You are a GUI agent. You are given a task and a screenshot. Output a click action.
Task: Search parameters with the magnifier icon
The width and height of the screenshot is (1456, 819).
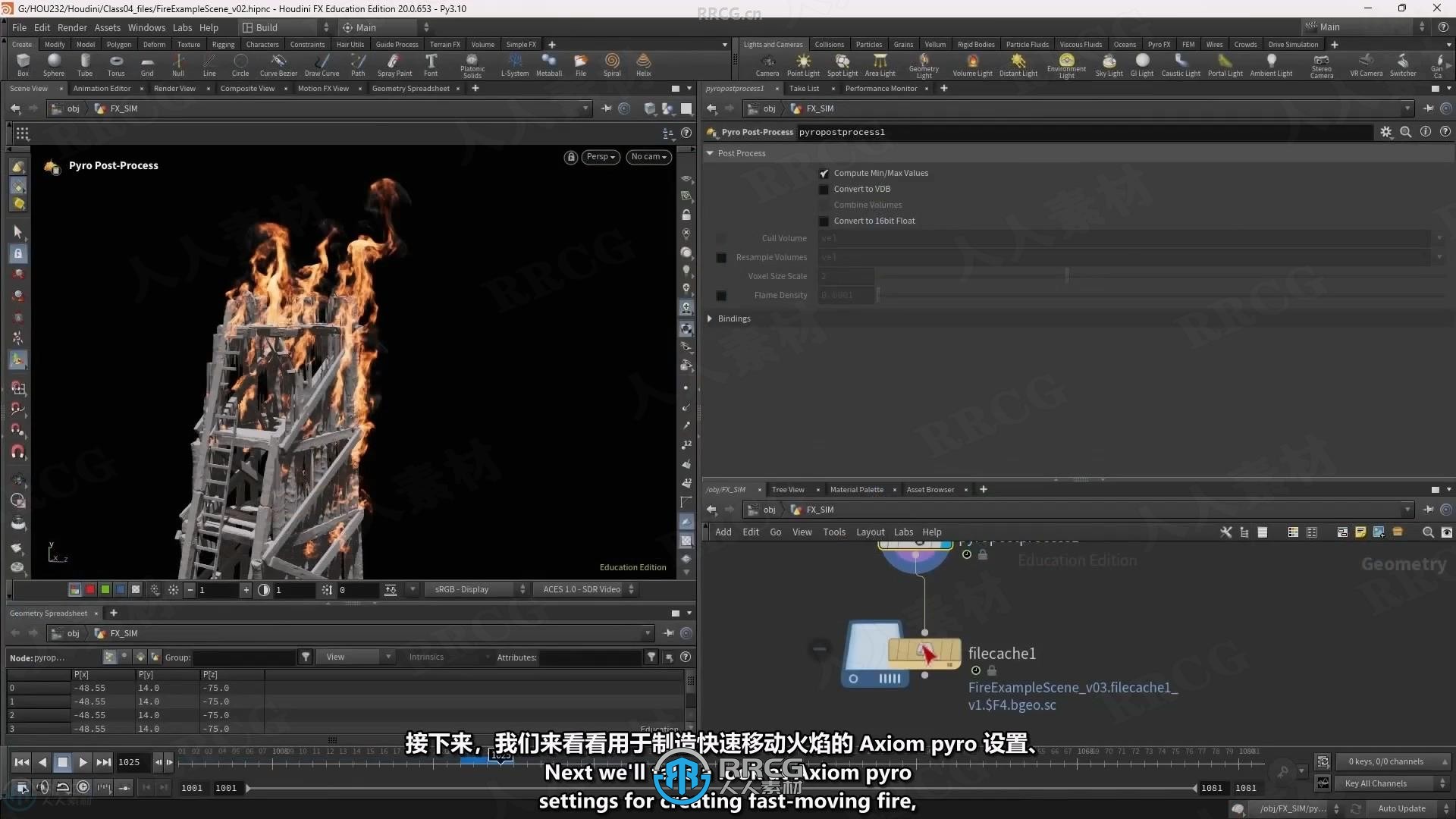[1406, 132]
